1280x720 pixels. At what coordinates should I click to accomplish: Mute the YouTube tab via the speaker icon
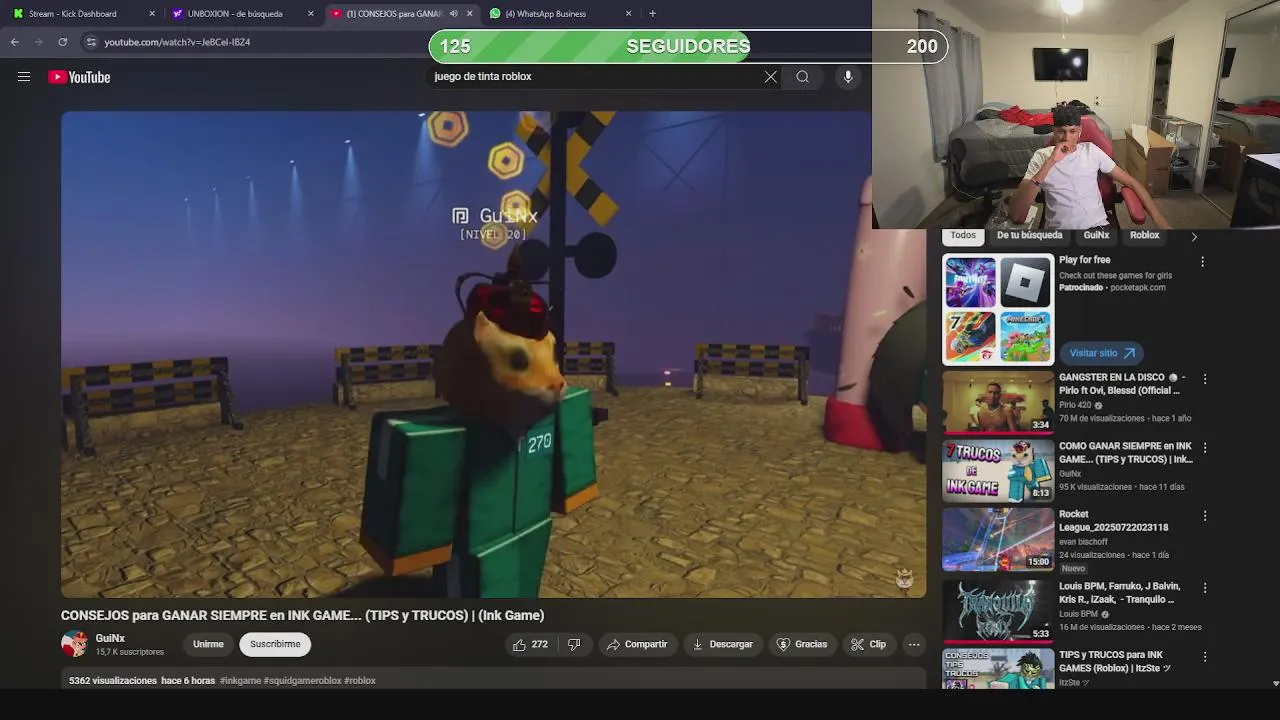[453, 14]
